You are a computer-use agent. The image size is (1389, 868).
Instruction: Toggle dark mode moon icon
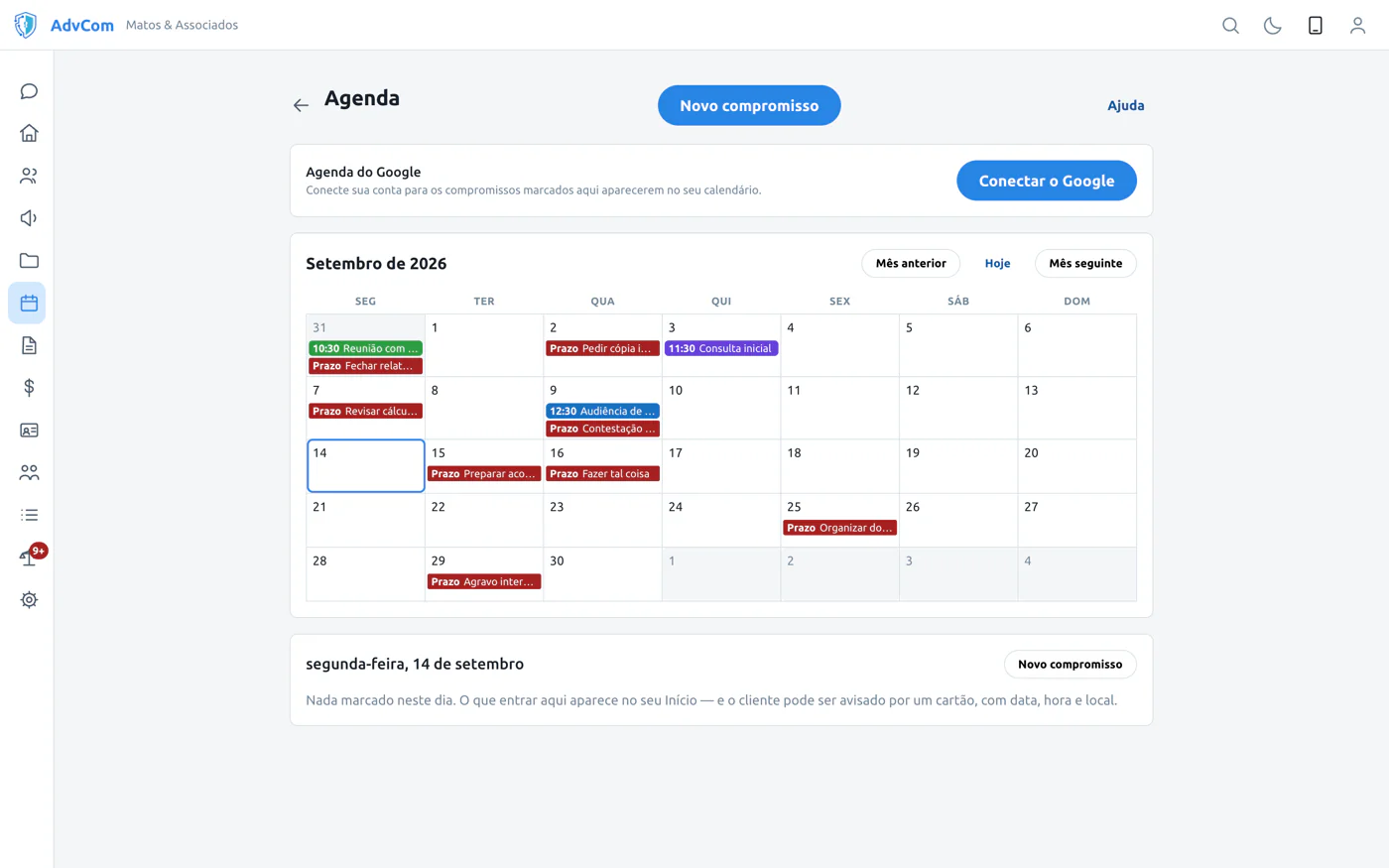coord(1273,26)
